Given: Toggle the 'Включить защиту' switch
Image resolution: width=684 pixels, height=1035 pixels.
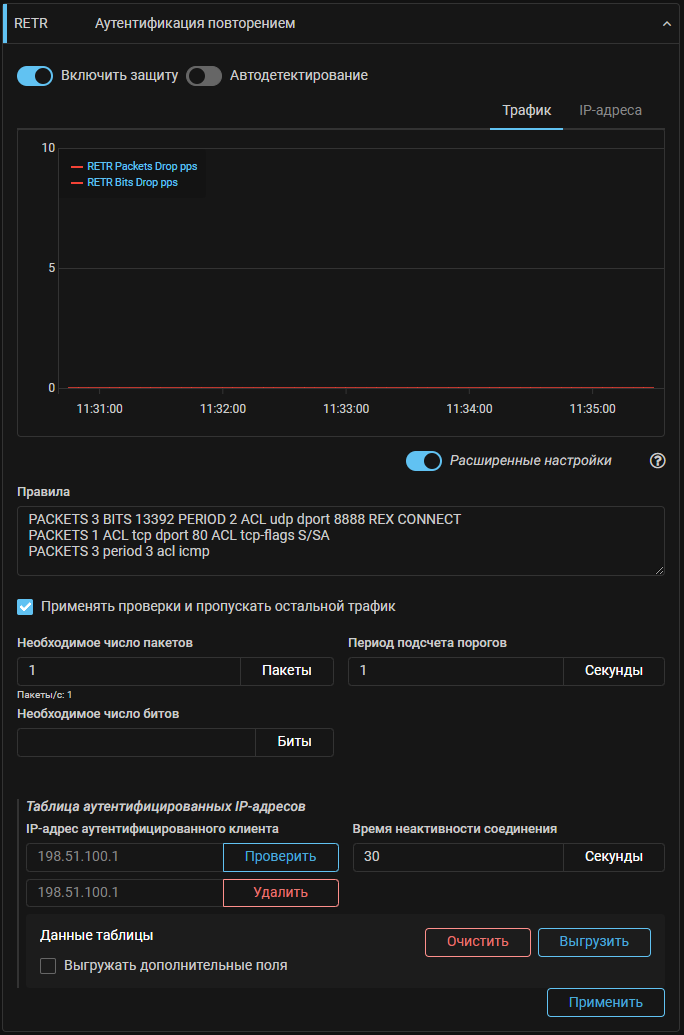Looking at the screenshot, I should [x=35, y=76].
